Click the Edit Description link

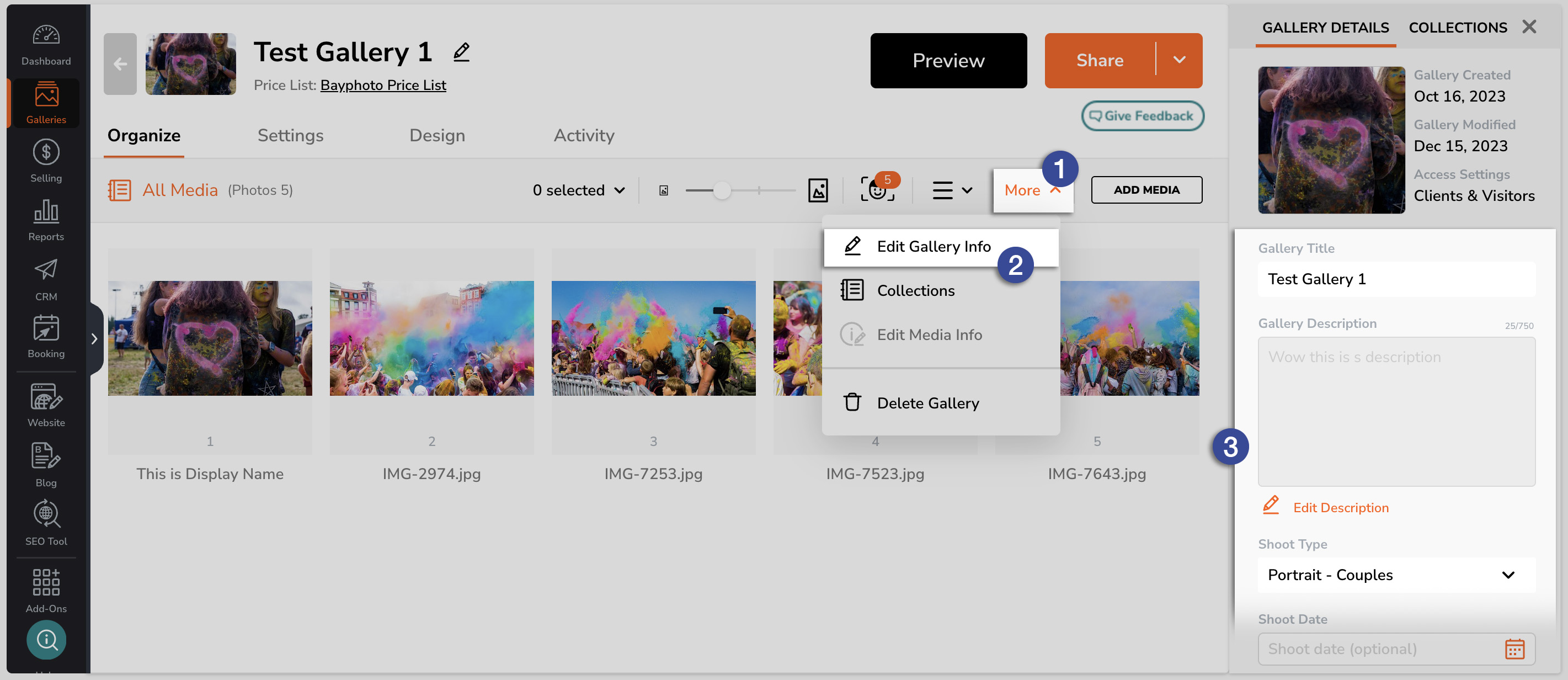pos(1341,507)
